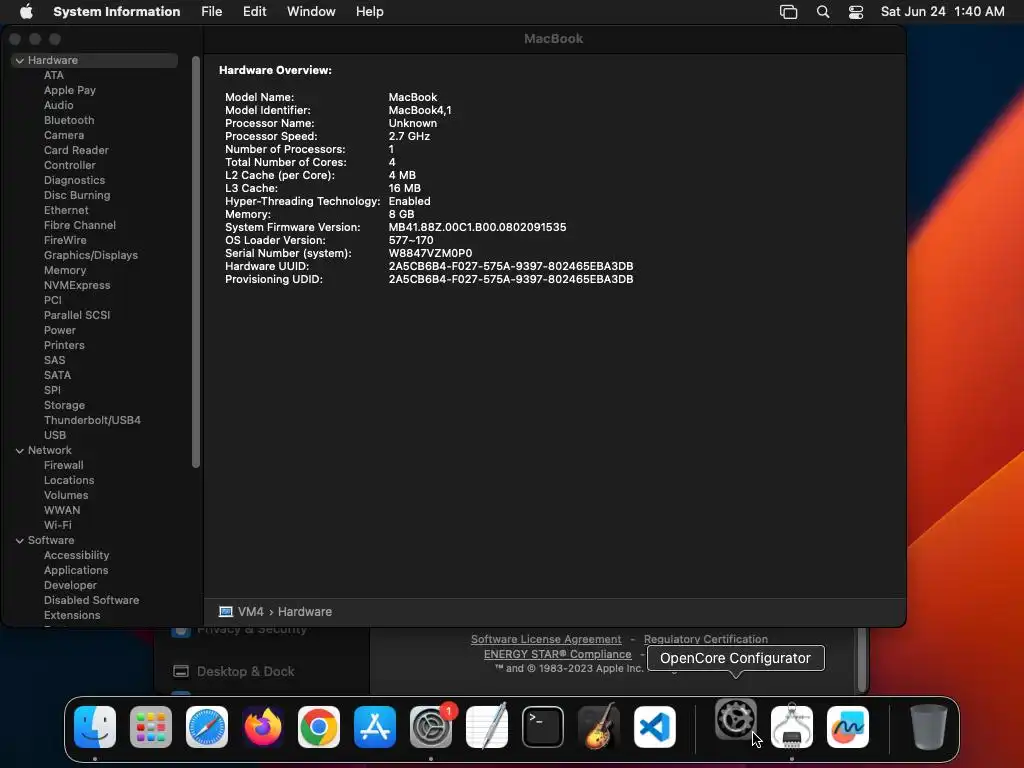Select NVMExpress in the sidebar
Viewport: 1024px width, 768px height.
coord(77,285)
